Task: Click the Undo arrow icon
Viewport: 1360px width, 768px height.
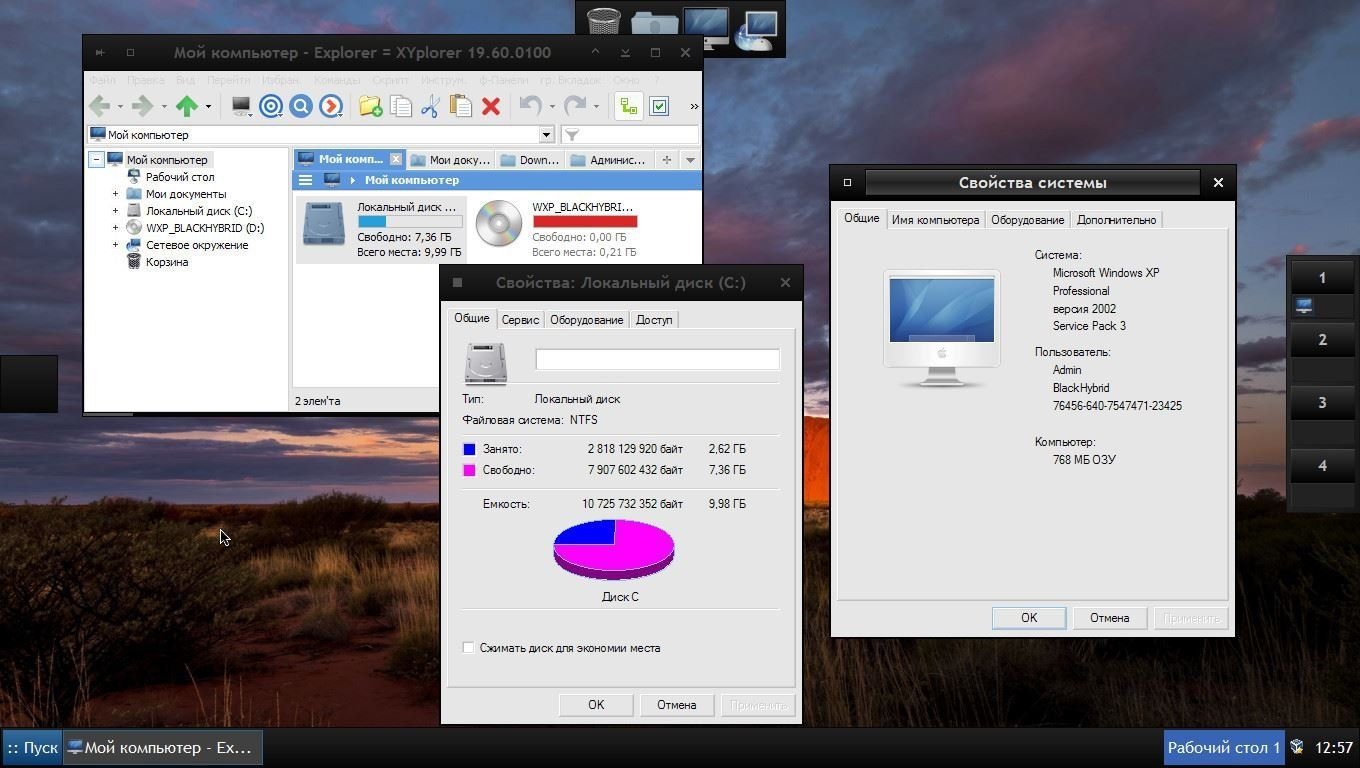Action: coord(530,106)
